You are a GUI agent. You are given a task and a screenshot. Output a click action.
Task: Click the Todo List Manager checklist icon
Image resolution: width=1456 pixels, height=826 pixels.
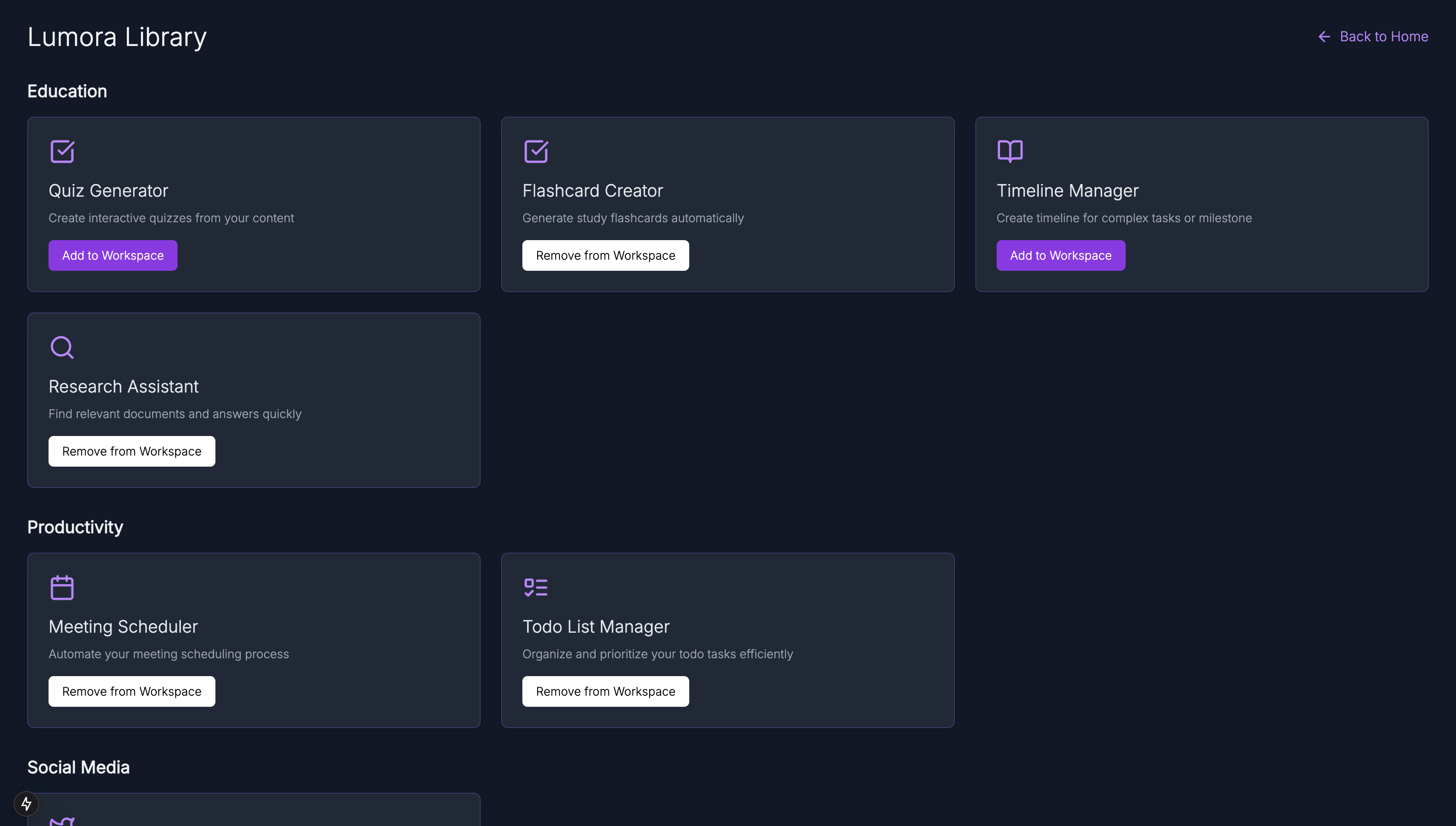[536, 587]
